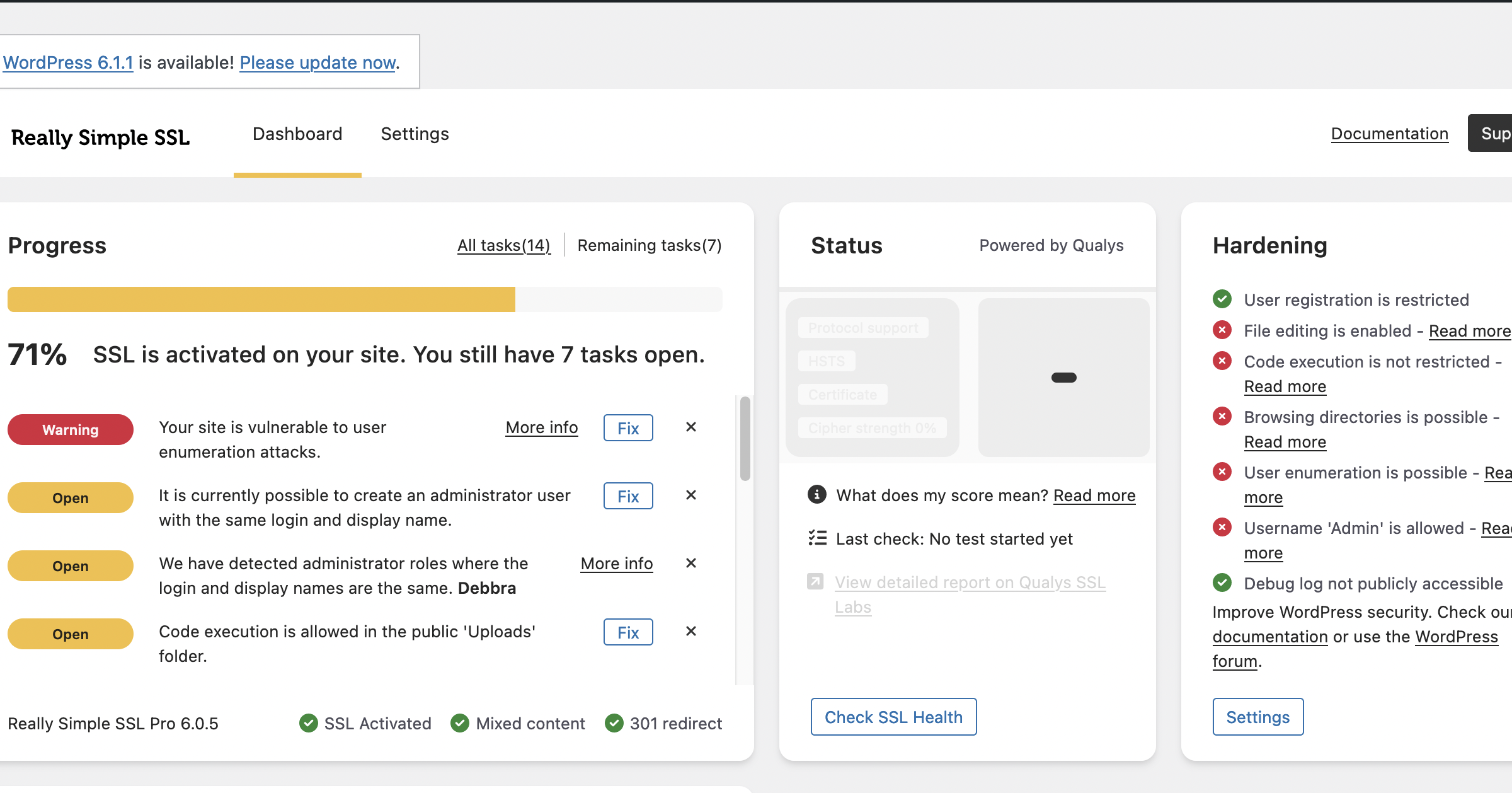Click red cross for User enumeration possible
This screenshot has width=1512, height=793.
tap(1222, 472)
